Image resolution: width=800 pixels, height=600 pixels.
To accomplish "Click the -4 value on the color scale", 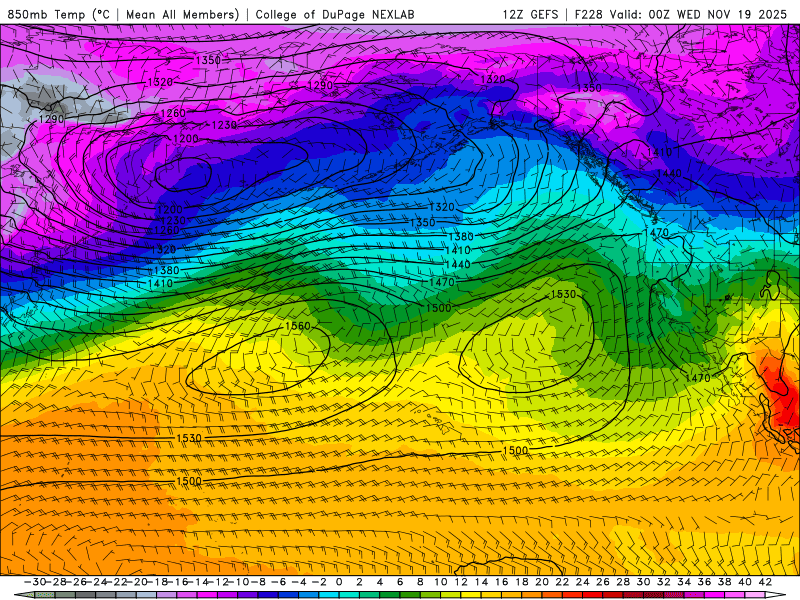I will (x=299, y=582).
